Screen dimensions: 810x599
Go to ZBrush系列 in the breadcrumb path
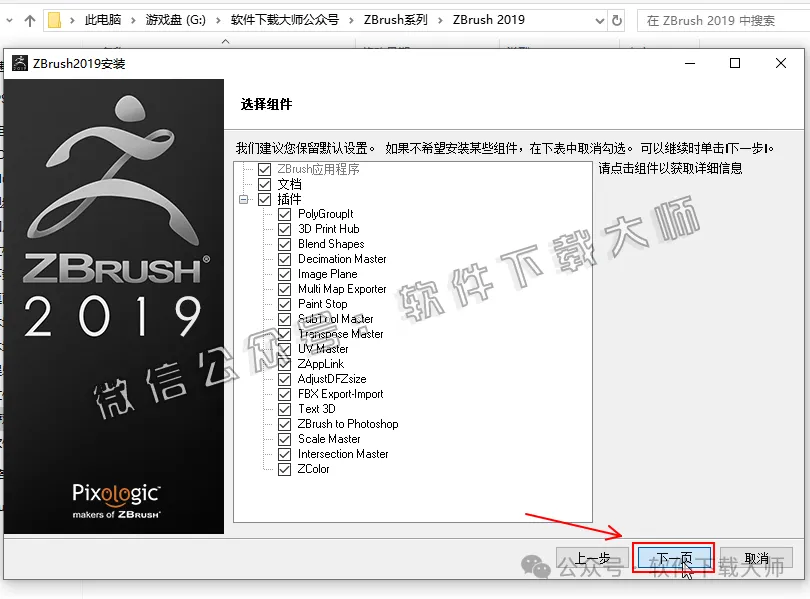click(x=395, y=20)
